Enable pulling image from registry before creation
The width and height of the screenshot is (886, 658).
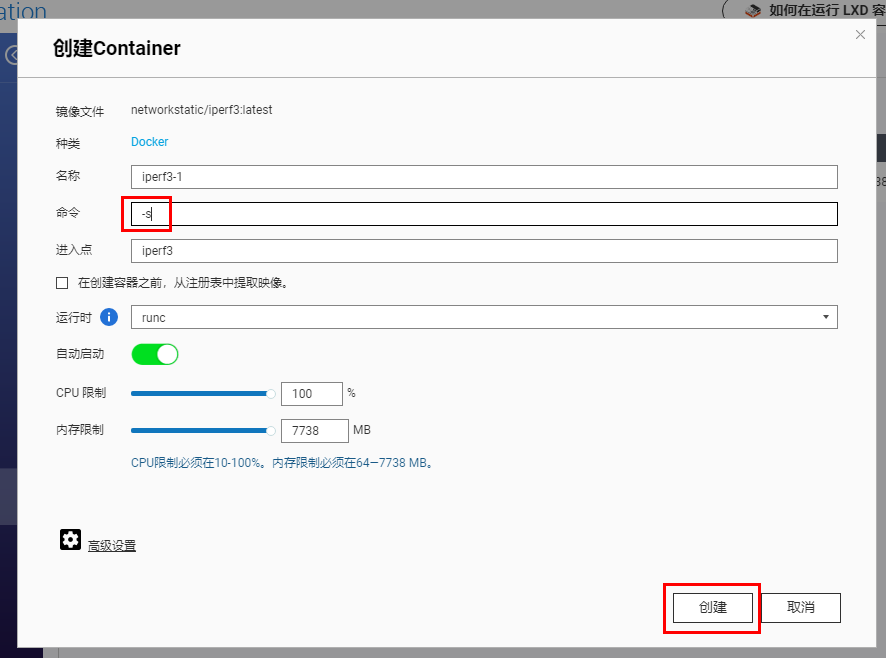click(x=61, y=283)
